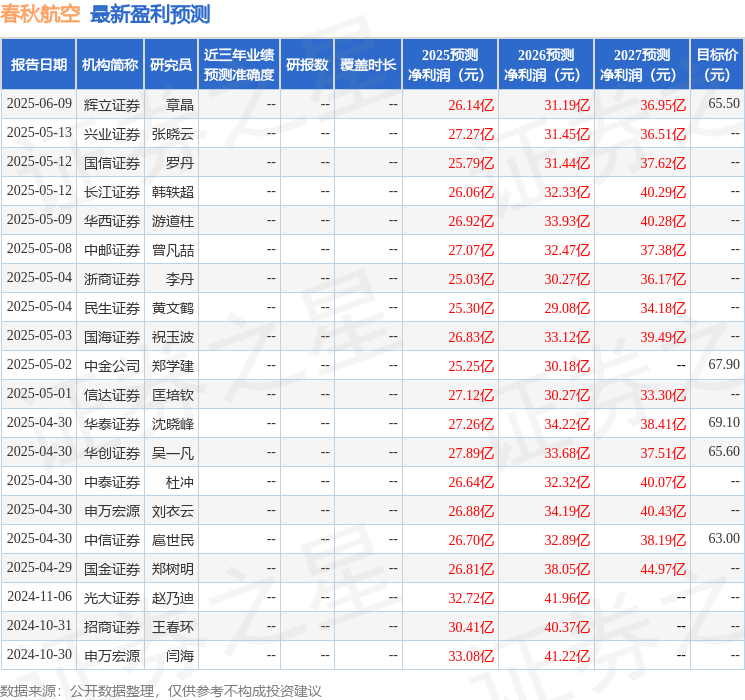The image size is (745, 700).
Task: Select 长江证券 institution cell
Action: tap(112, 192)
